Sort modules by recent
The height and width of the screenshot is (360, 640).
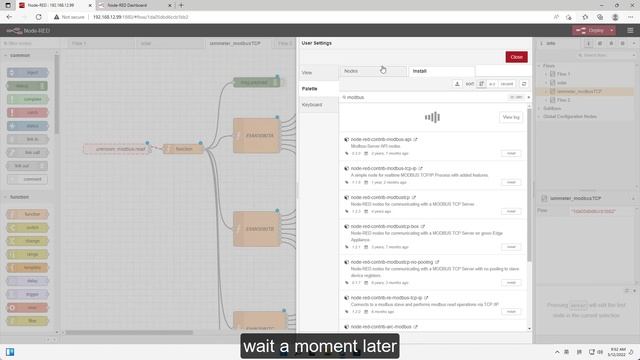pyautogui.click(x=507, y=84)
